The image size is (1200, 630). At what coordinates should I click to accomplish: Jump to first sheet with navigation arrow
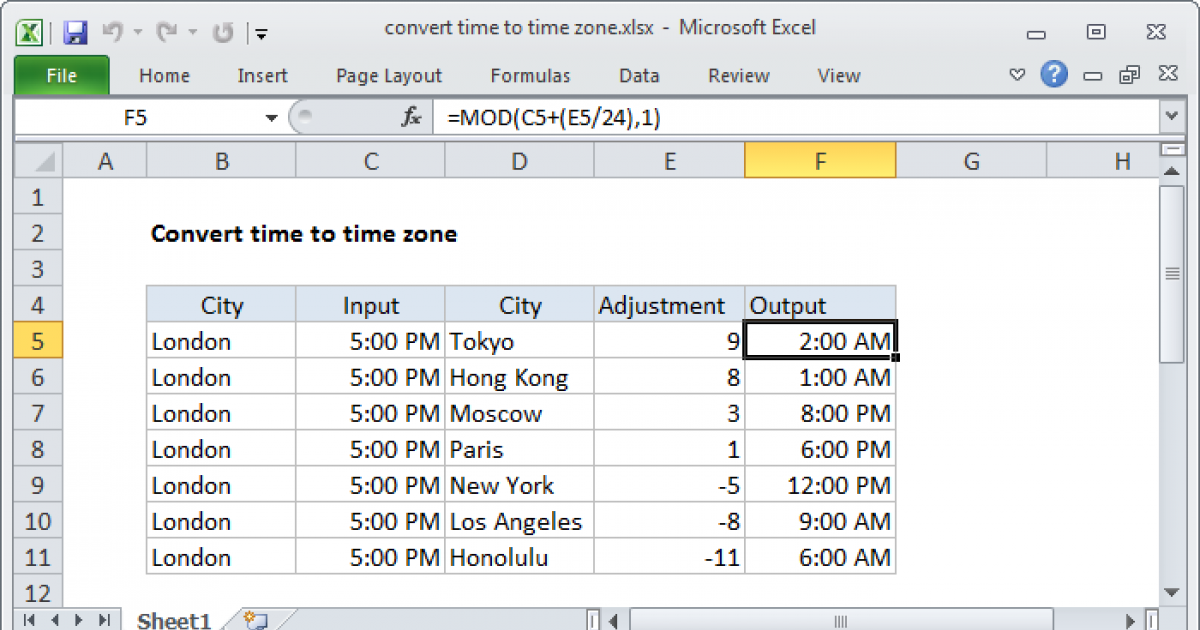[x=28, y=620]
